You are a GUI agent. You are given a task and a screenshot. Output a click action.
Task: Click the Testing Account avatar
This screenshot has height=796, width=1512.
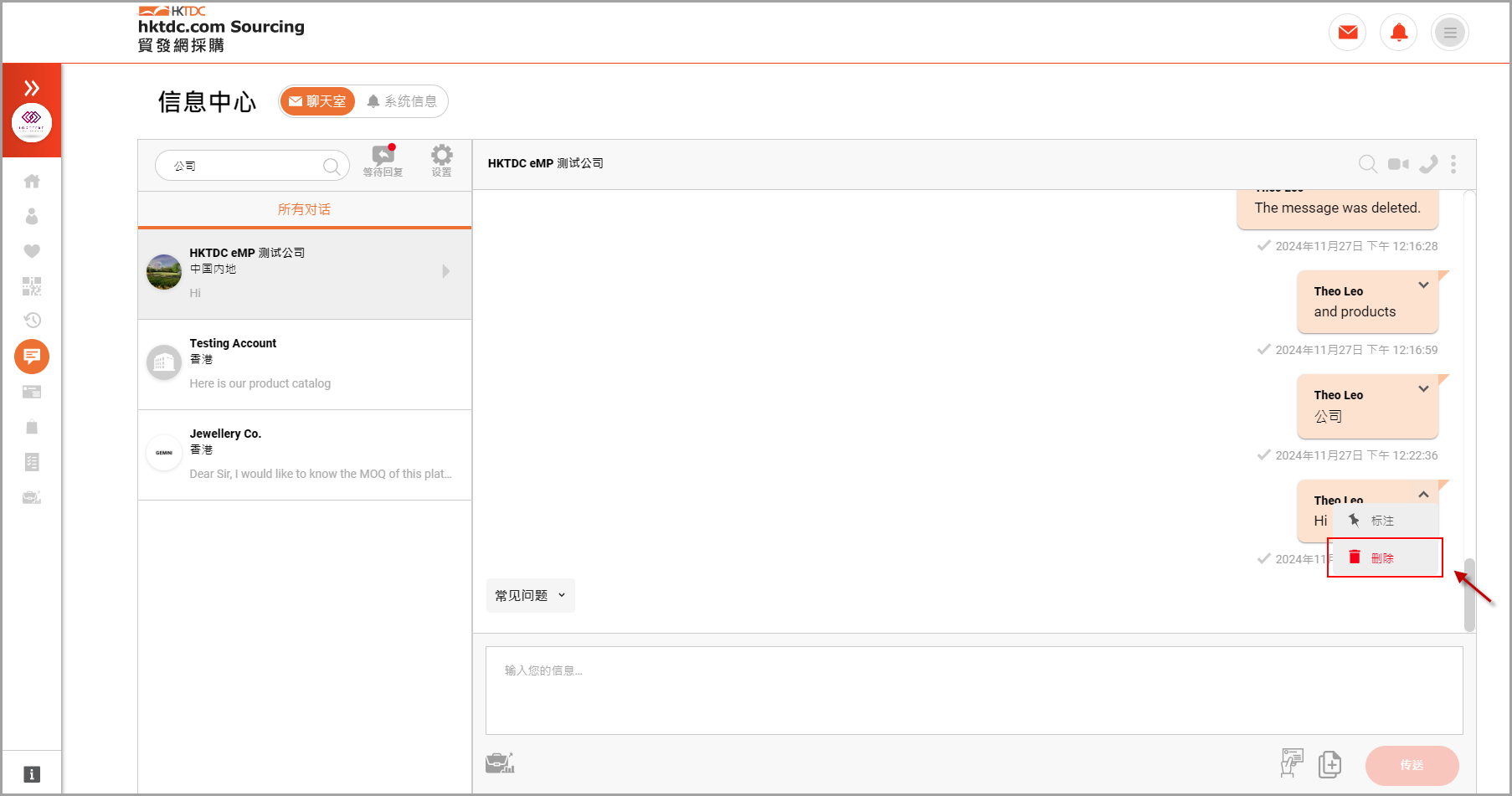pos(164,362)
